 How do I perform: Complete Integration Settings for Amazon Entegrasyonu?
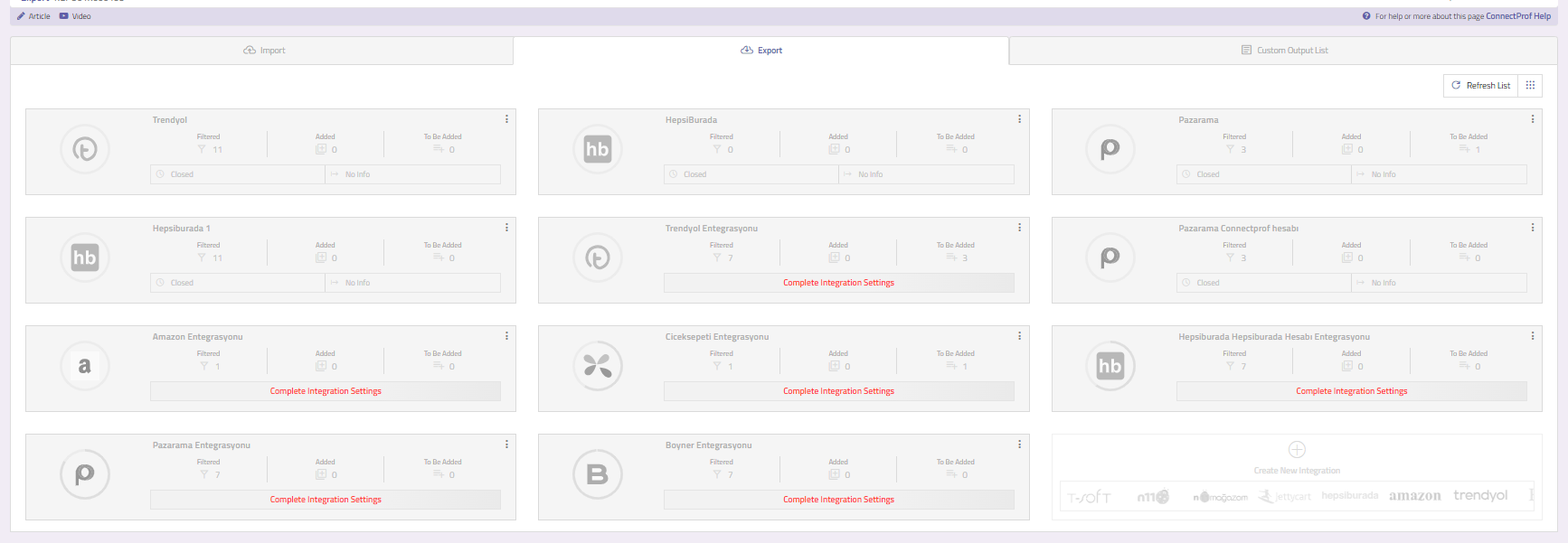(326, 391)
